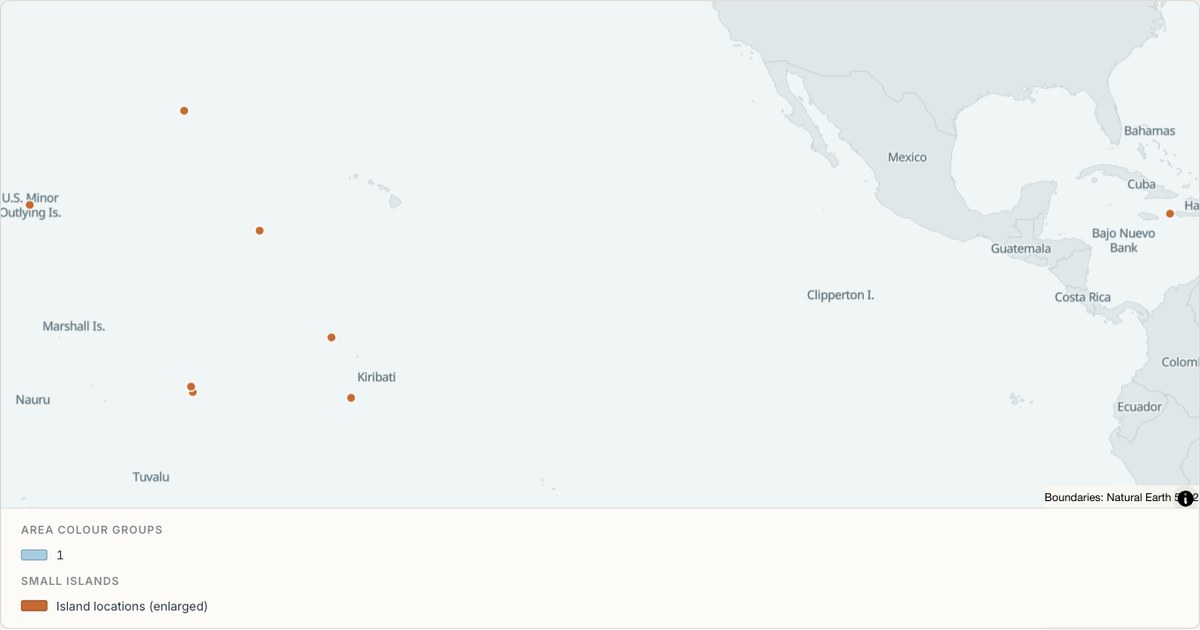Click the Guatemala label

(x=1021, y=248)
